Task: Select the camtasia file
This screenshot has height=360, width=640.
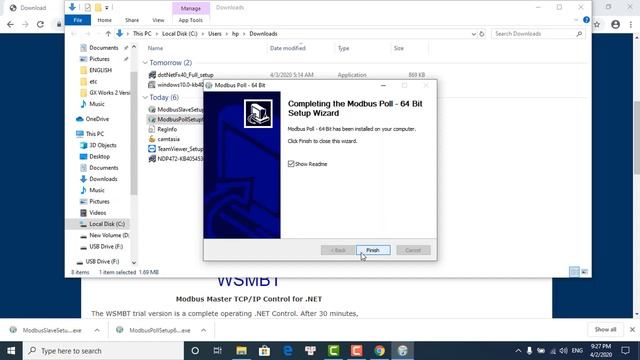Action: pos(169,139)
